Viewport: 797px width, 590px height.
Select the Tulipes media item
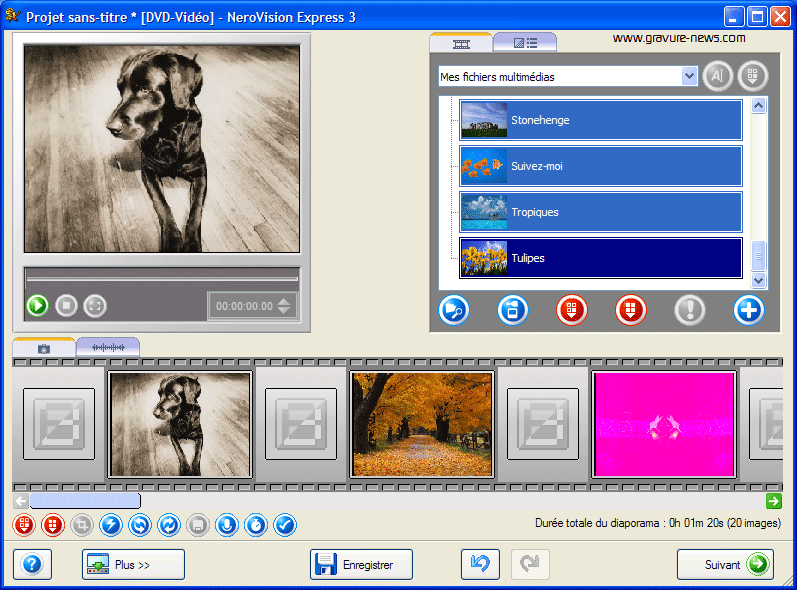[x=601, y=258]
